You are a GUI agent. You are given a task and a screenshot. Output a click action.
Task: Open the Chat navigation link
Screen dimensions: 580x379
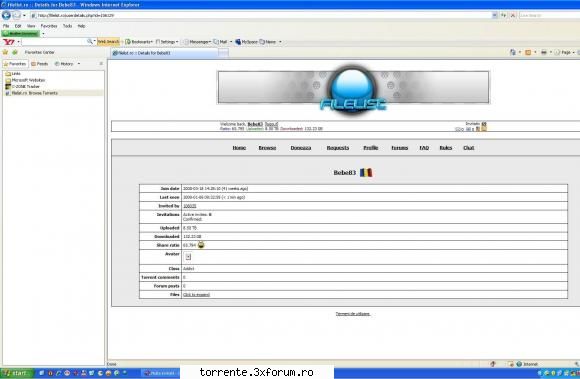[x=469, y=148]
